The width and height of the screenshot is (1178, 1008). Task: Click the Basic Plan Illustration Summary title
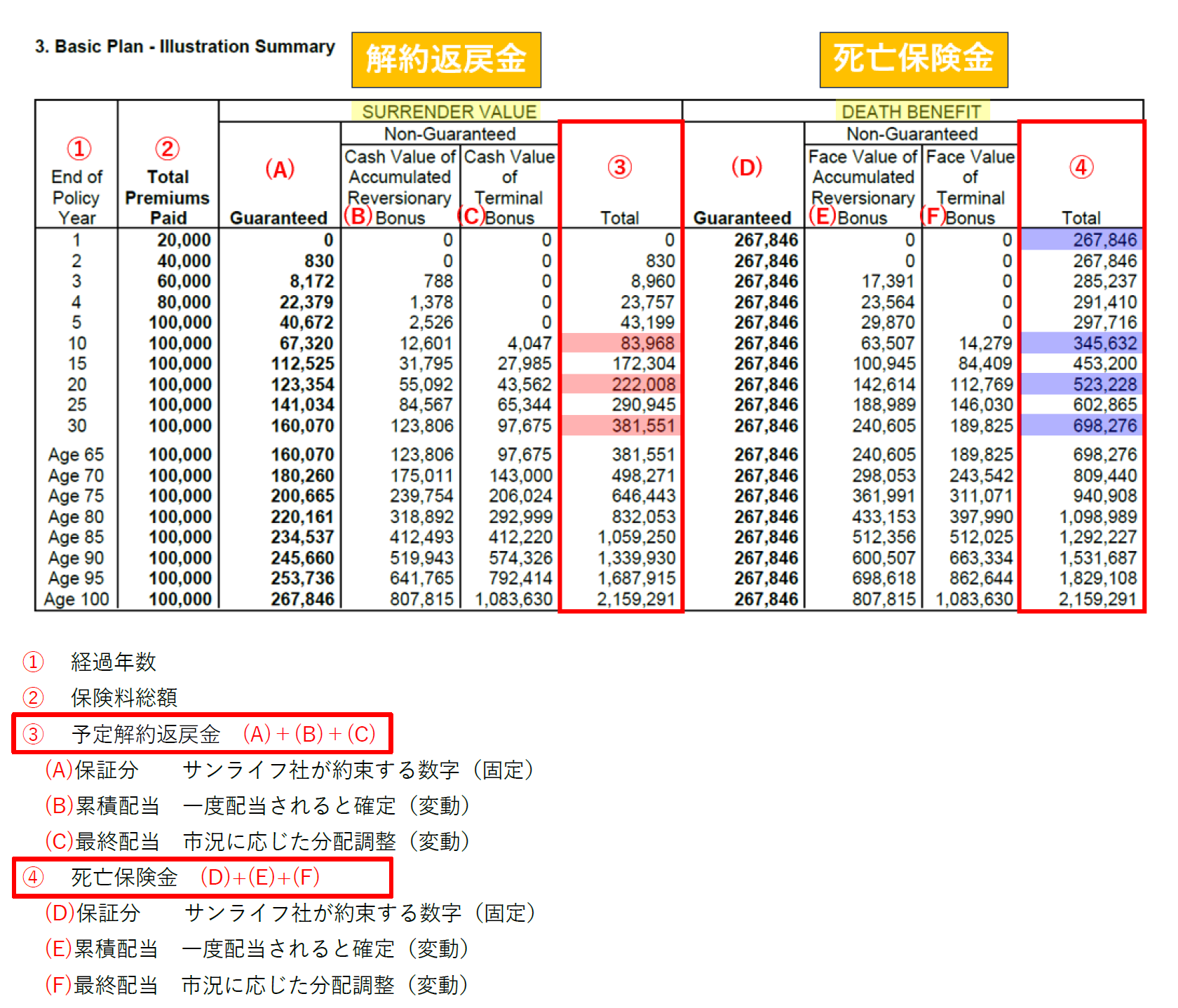tap(185, 47)
